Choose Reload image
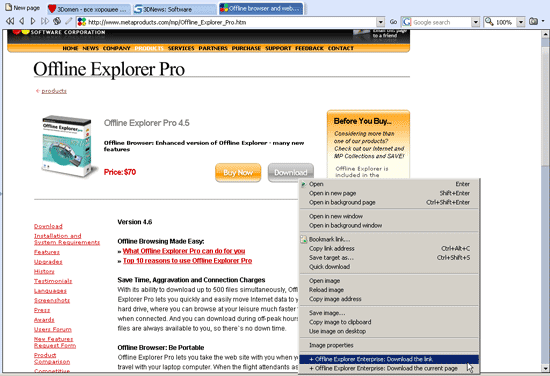Viewport: 550px width, 376px height. [x=389, y=290]
